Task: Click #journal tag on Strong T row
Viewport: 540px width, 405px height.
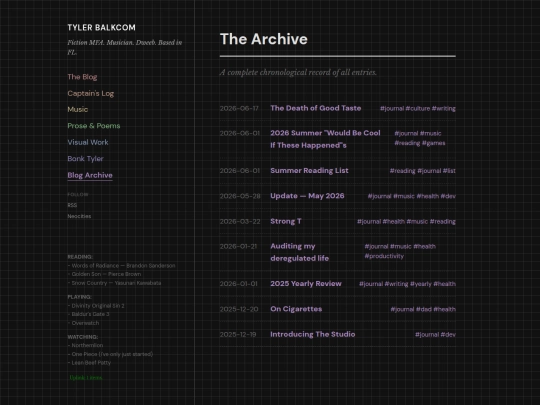Action: point(369,221)
